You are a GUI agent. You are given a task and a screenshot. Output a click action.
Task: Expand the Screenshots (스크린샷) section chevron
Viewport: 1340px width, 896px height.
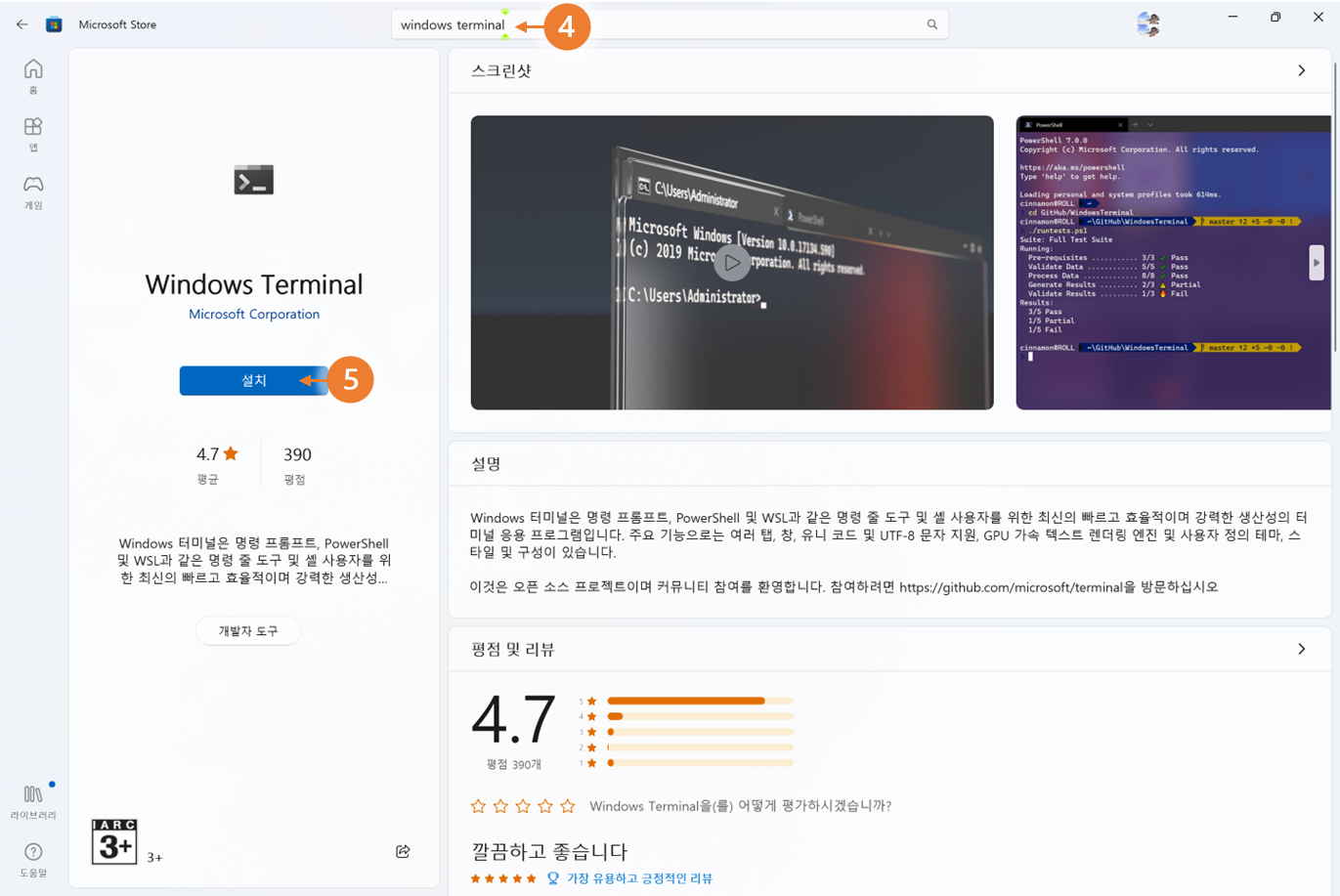coord(1301,70)
